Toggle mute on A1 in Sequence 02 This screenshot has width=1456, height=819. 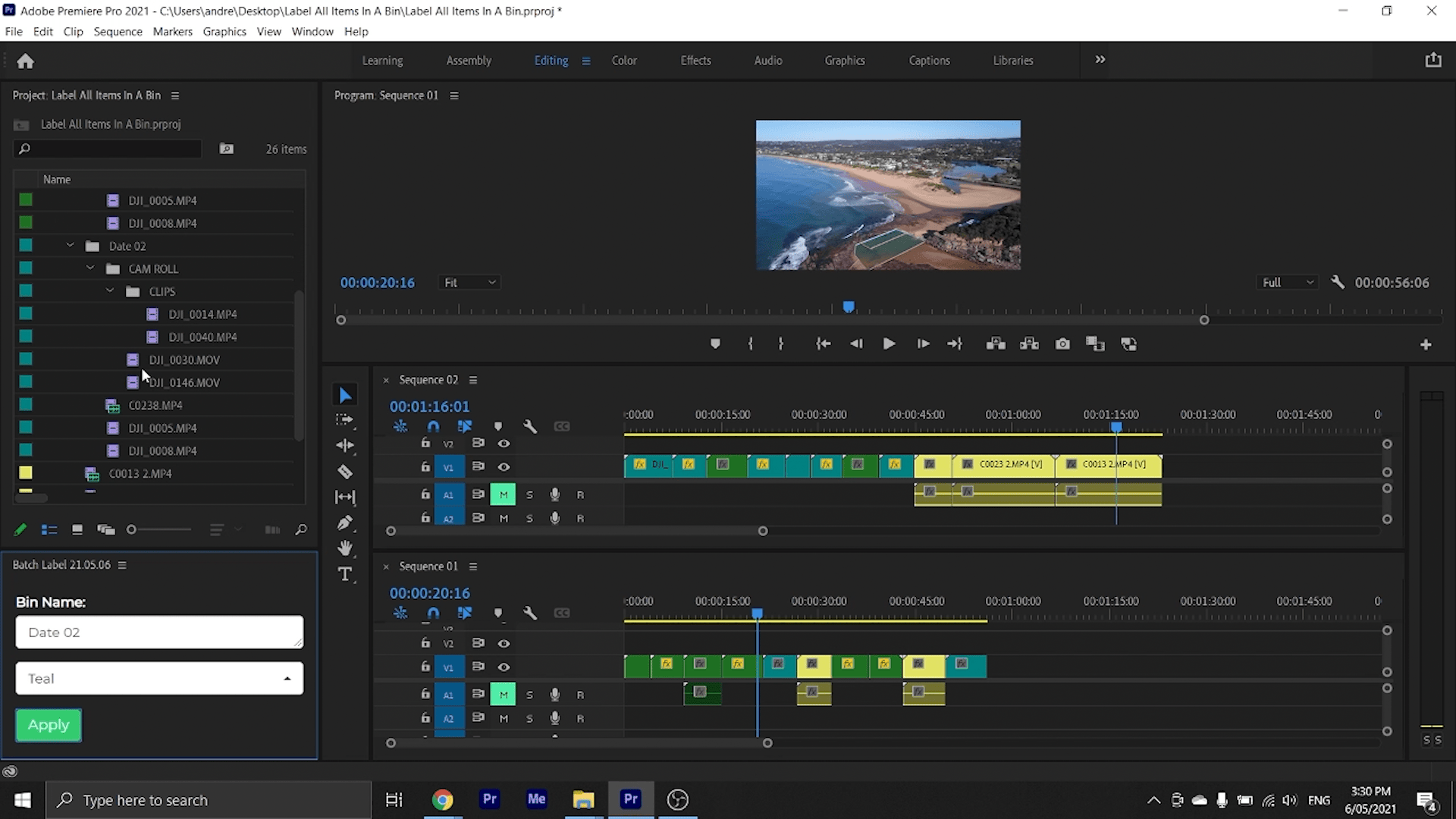[504, 494]
